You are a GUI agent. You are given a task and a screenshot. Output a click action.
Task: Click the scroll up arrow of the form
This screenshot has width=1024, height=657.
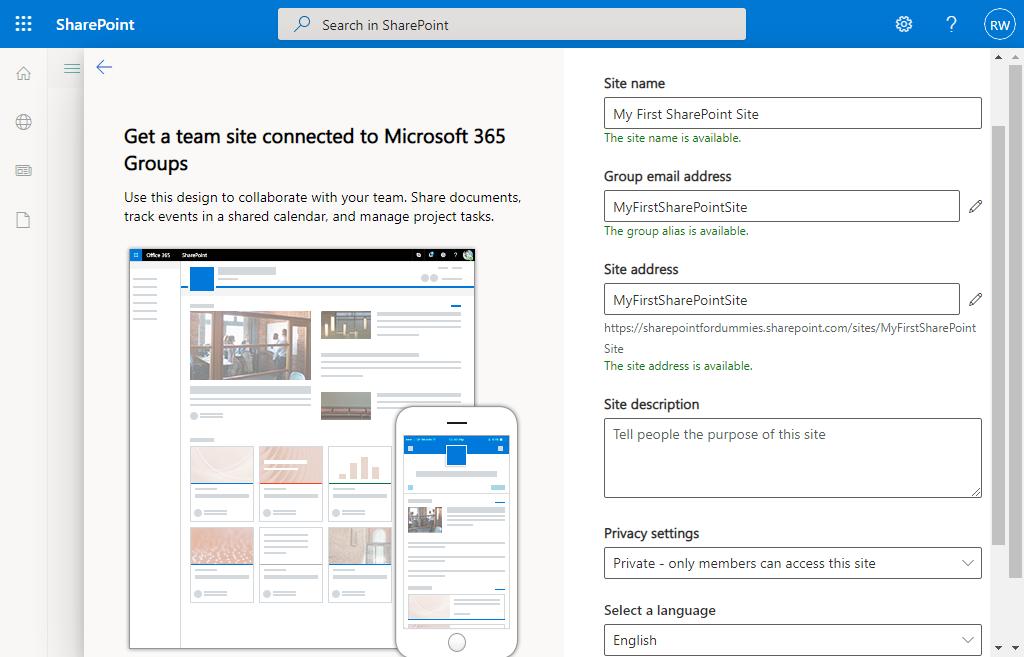tap(998, 57)
